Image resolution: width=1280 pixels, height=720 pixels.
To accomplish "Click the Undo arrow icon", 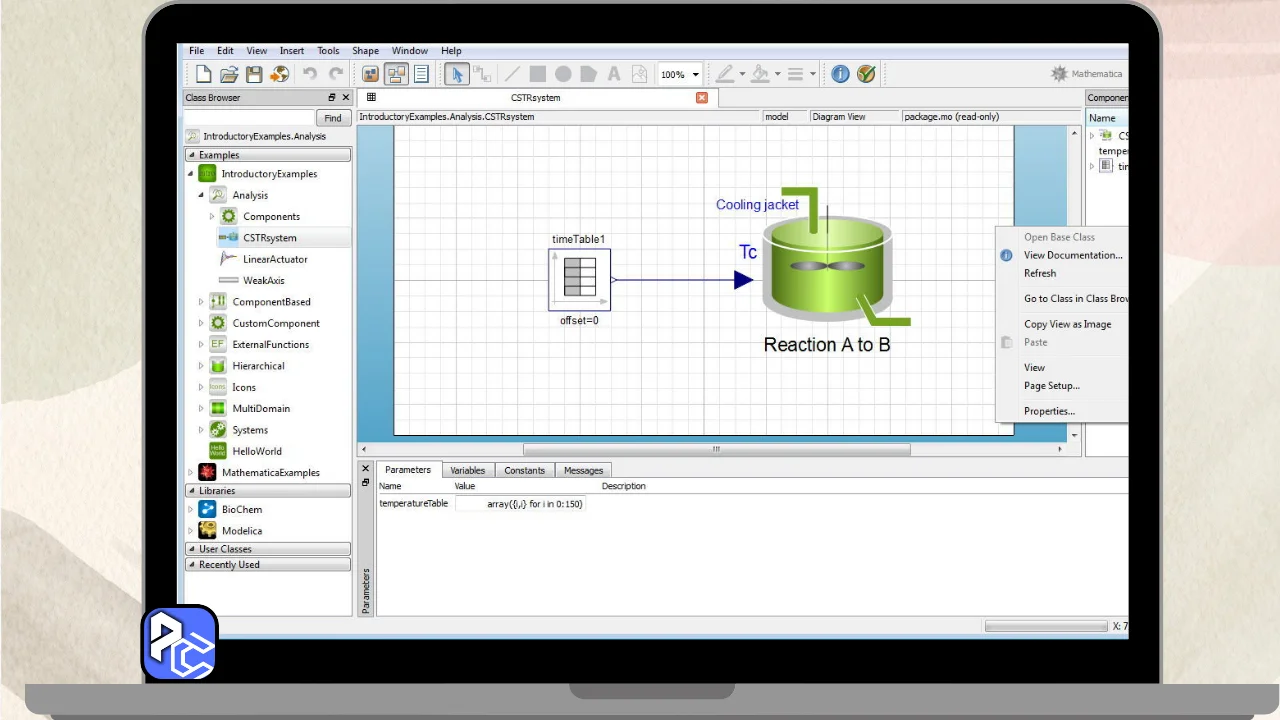I will [x=310, y=74].
